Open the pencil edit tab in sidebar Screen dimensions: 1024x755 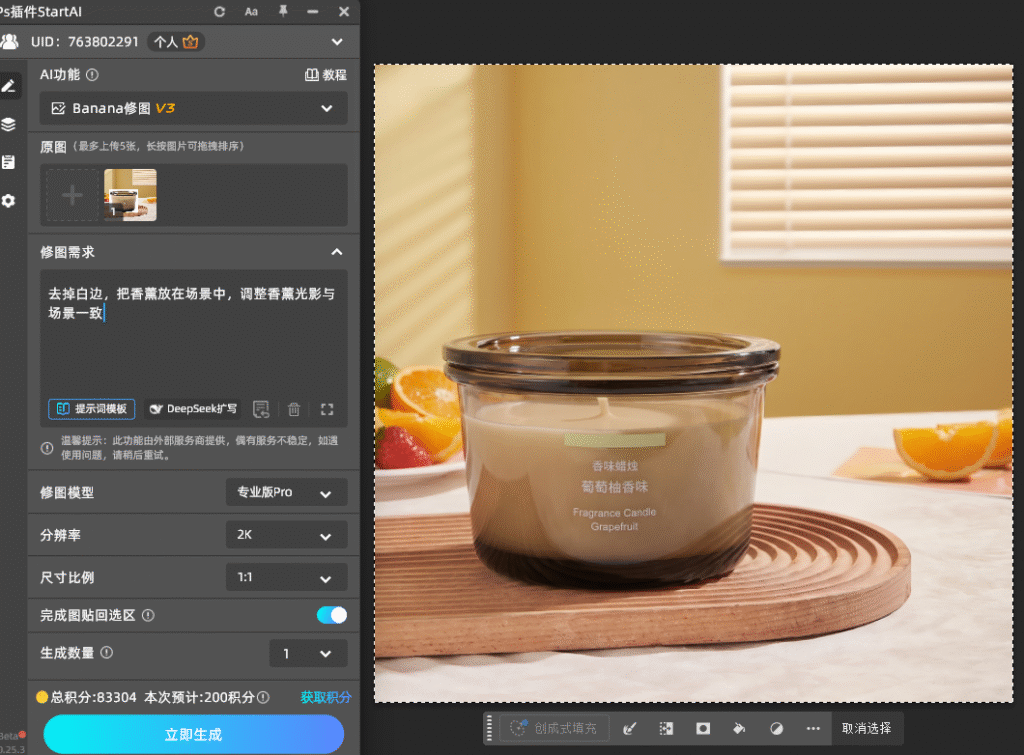(x=9, y=86)
